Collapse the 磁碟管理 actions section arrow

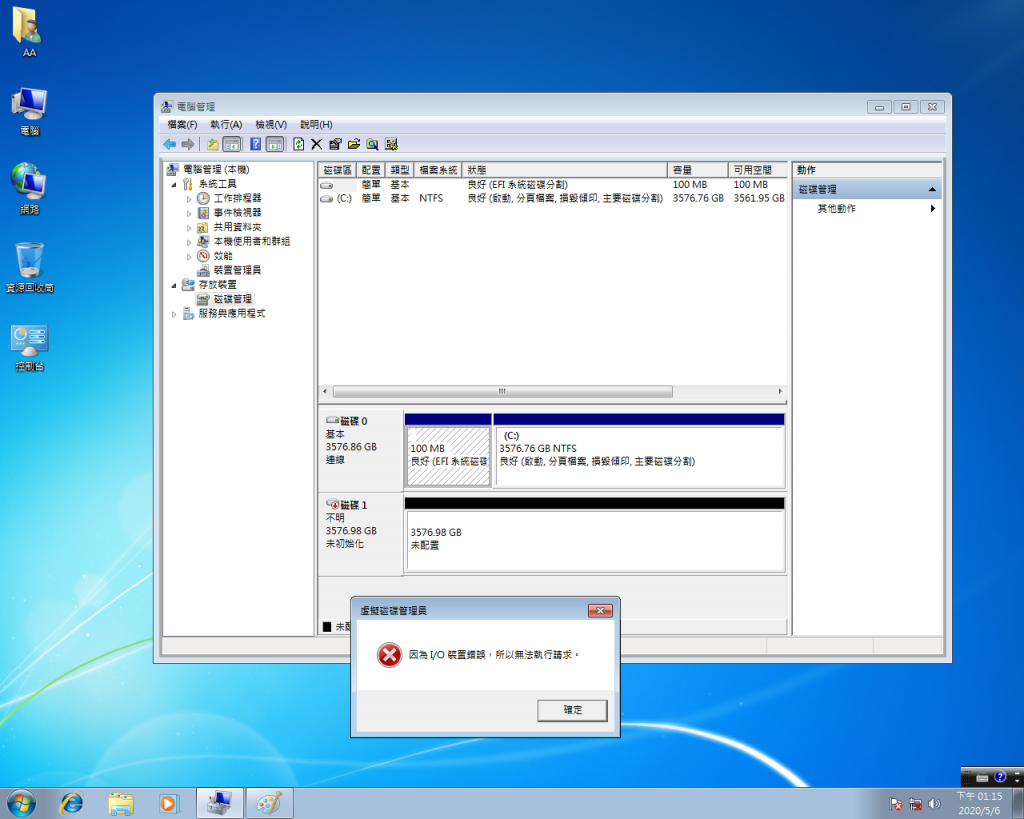click(932, 189)
